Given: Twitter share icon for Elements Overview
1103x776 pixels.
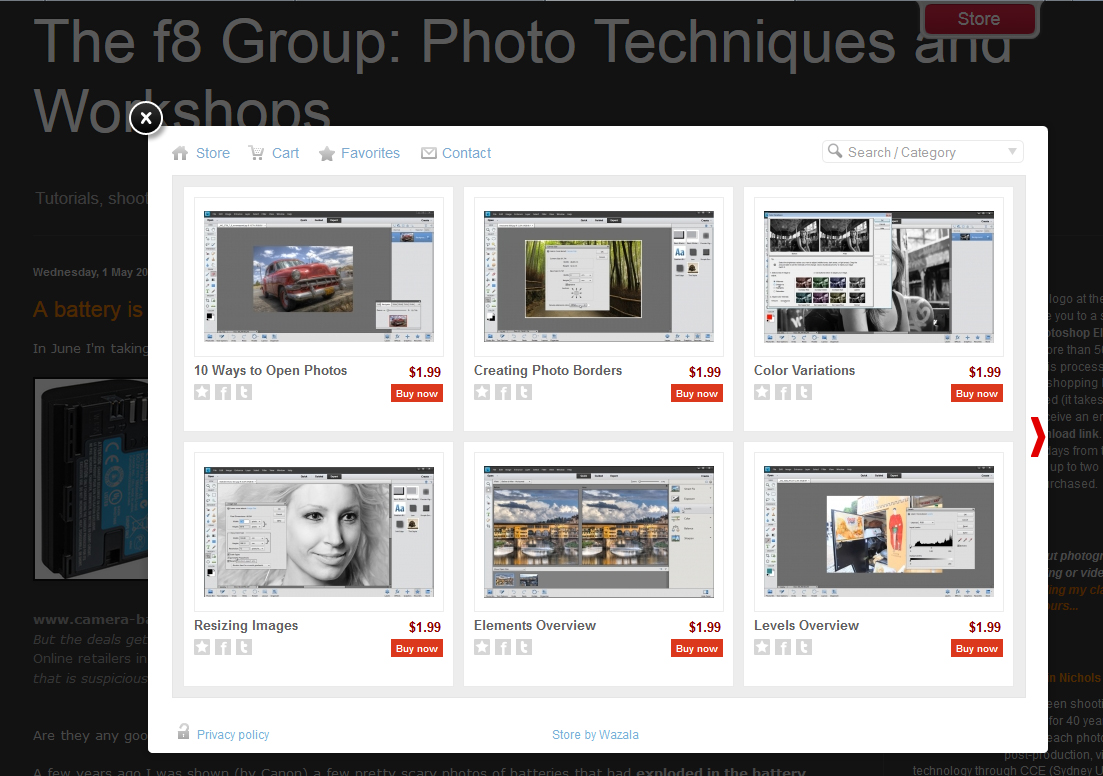Looking at the screenshot, I should (x=524, y=647).
